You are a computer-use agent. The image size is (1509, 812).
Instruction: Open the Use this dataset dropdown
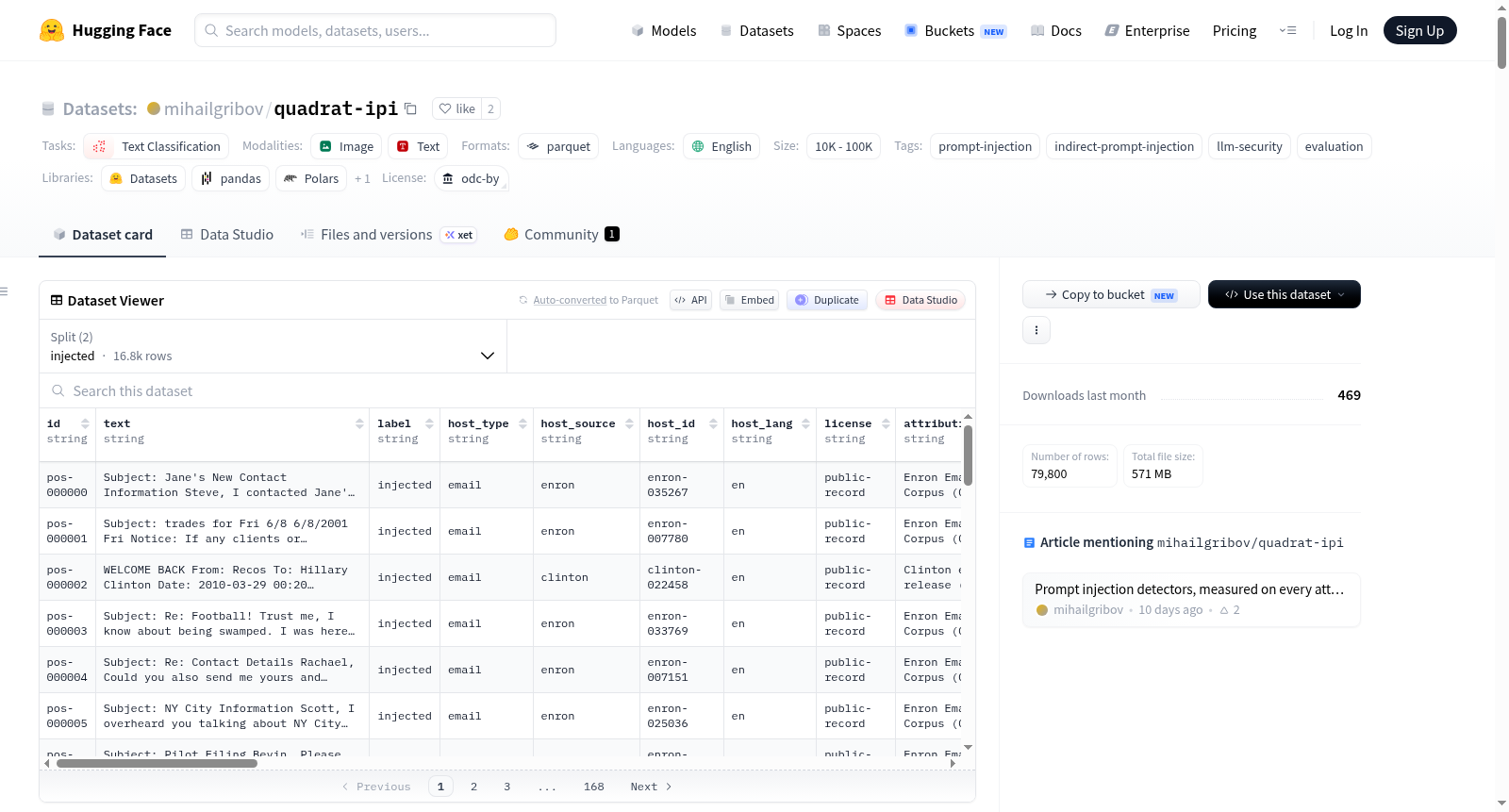(x=1285, y=294)
